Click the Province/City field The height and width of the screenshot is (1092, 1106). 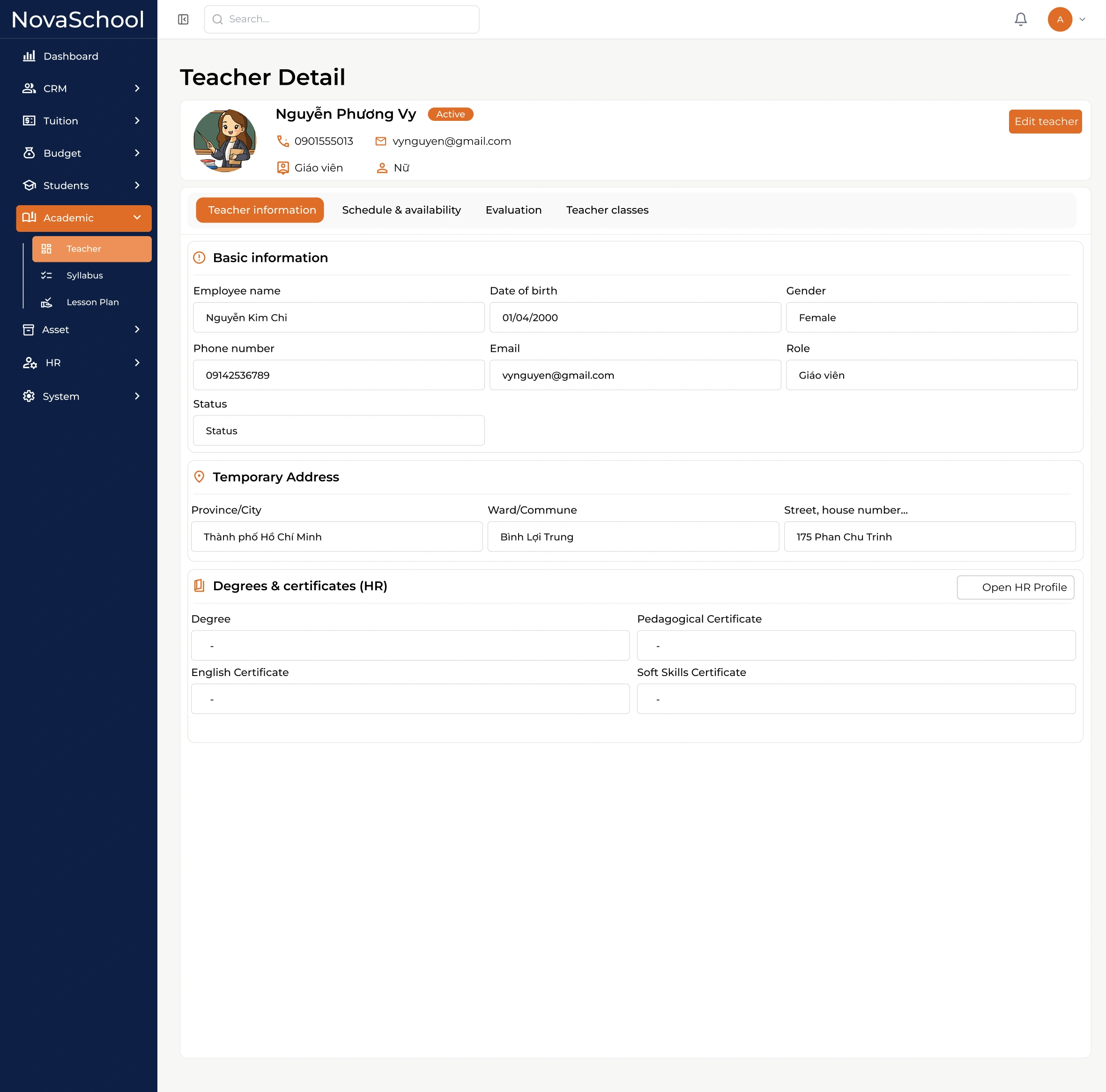point(337,536)
